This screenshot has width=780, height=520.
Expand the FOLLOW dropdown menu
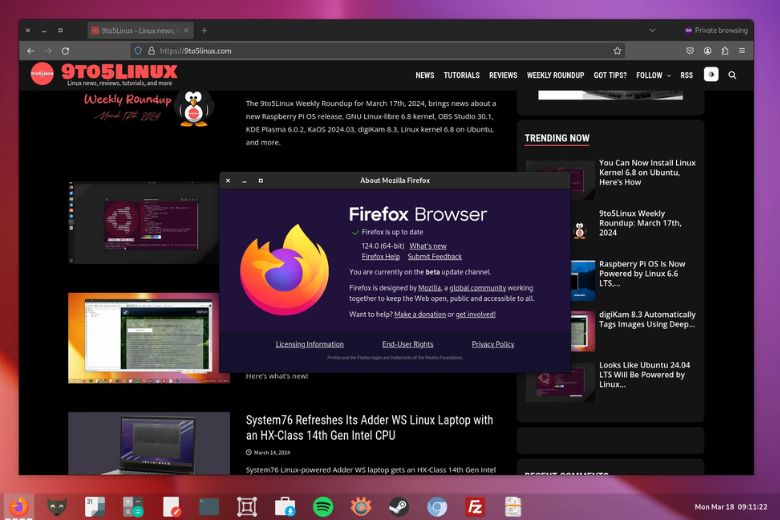(653, 75)
